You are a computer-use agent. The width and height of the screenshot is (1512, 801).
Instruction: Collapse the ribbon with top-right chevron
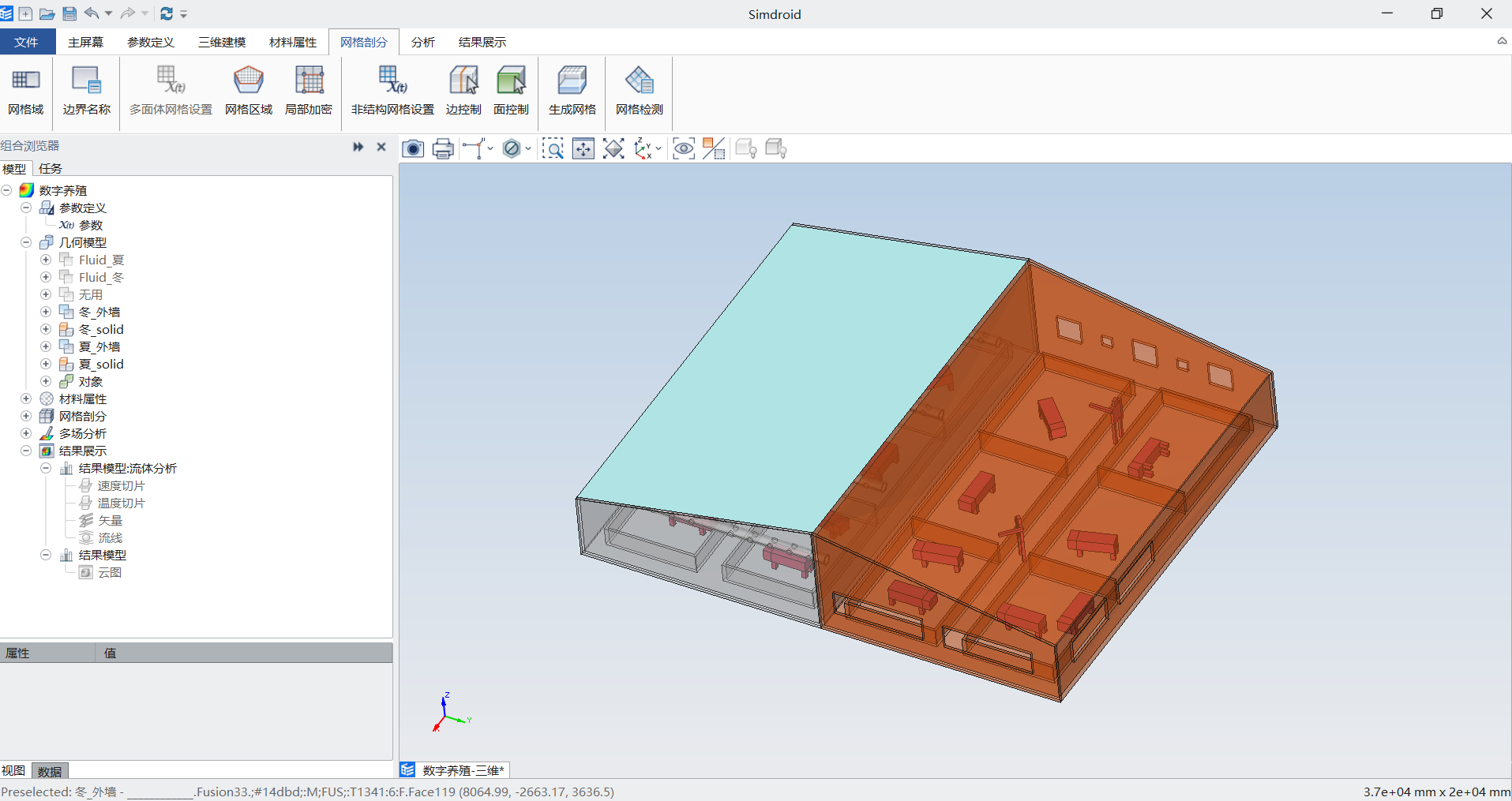pyautogui.click(x=1502, y=41)
